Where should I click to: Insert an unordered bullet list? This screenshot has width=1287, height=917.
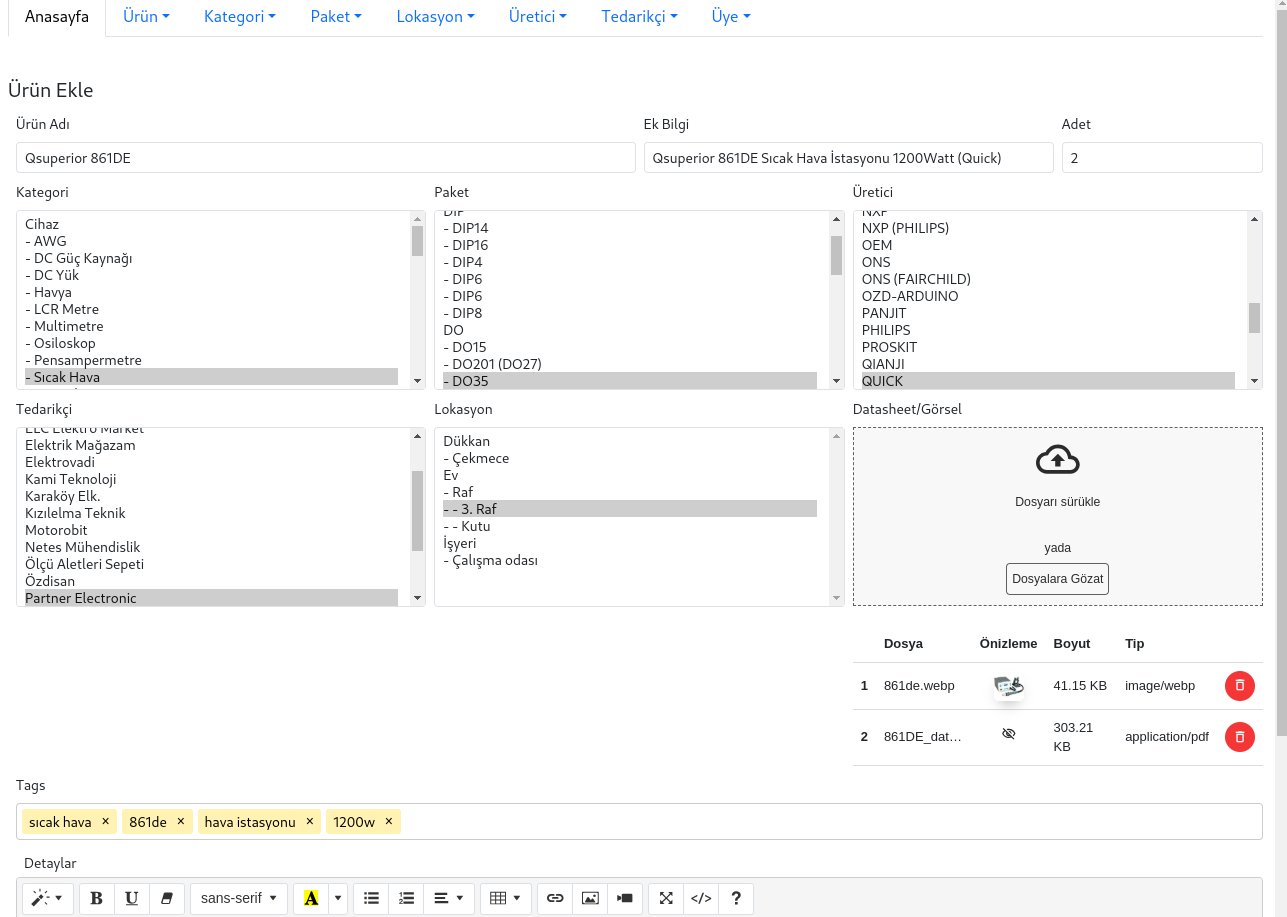371,898
